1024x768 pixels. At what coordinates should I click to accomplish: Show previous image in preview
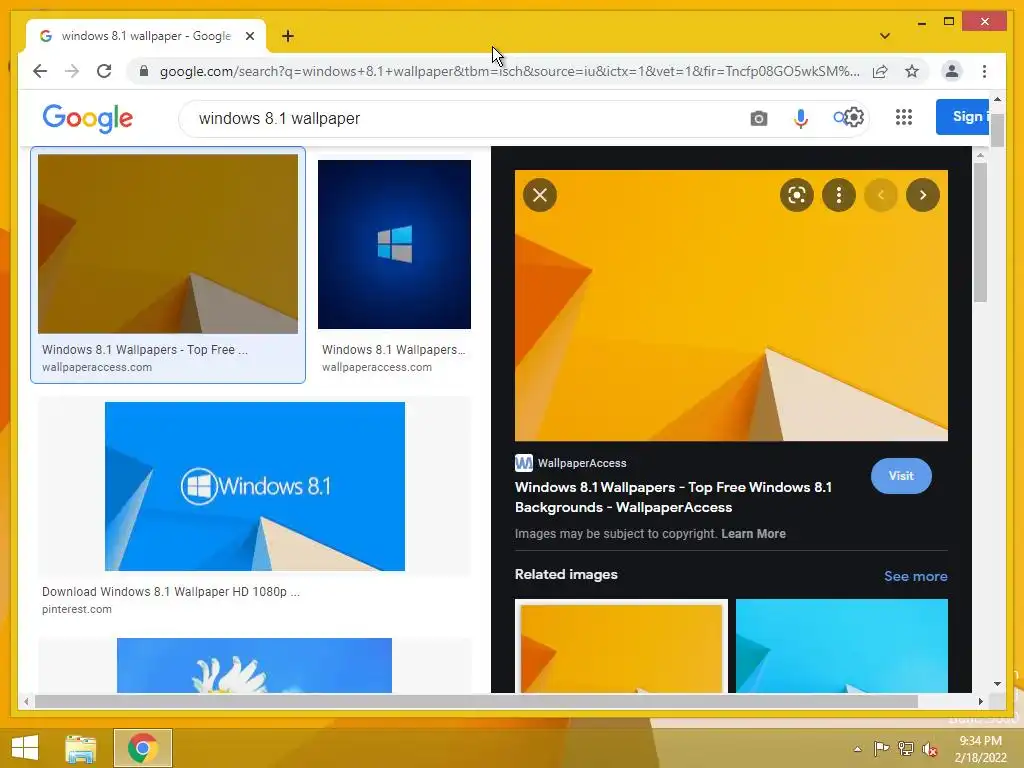point(880,195)
